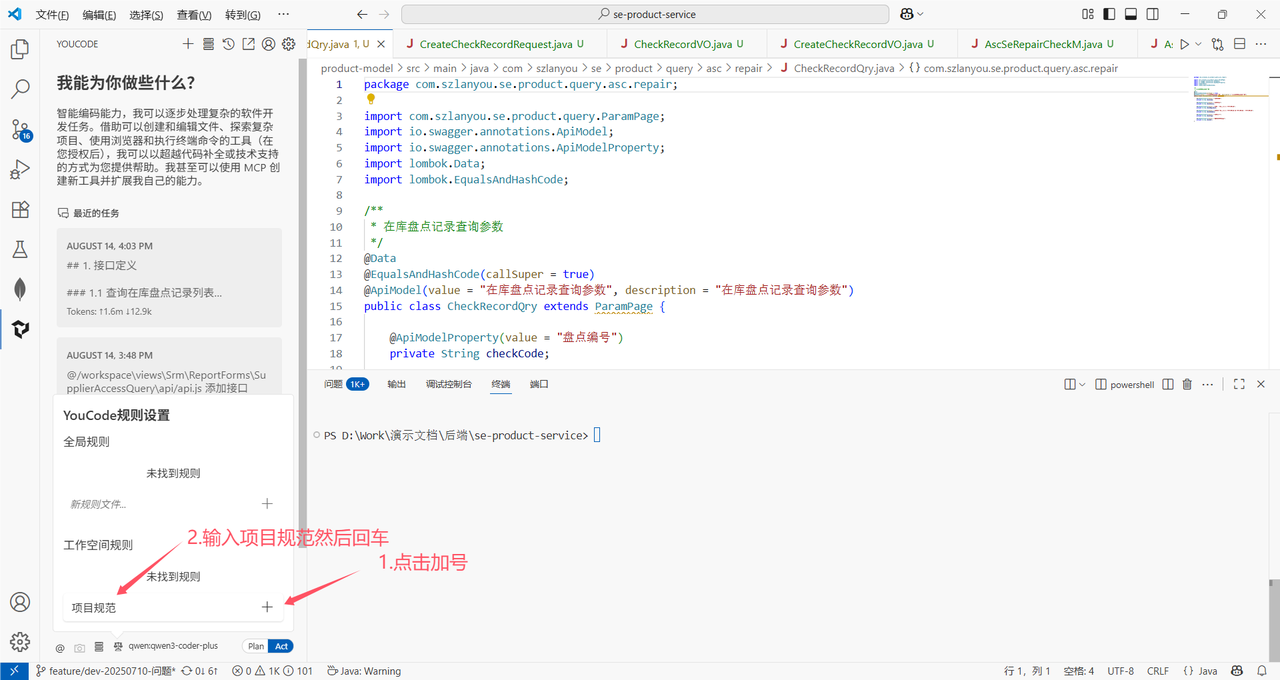Expand the powershell terminal launch profile dropdown
This screenshot has height=680, width=1280.
tap(1082, 384)
